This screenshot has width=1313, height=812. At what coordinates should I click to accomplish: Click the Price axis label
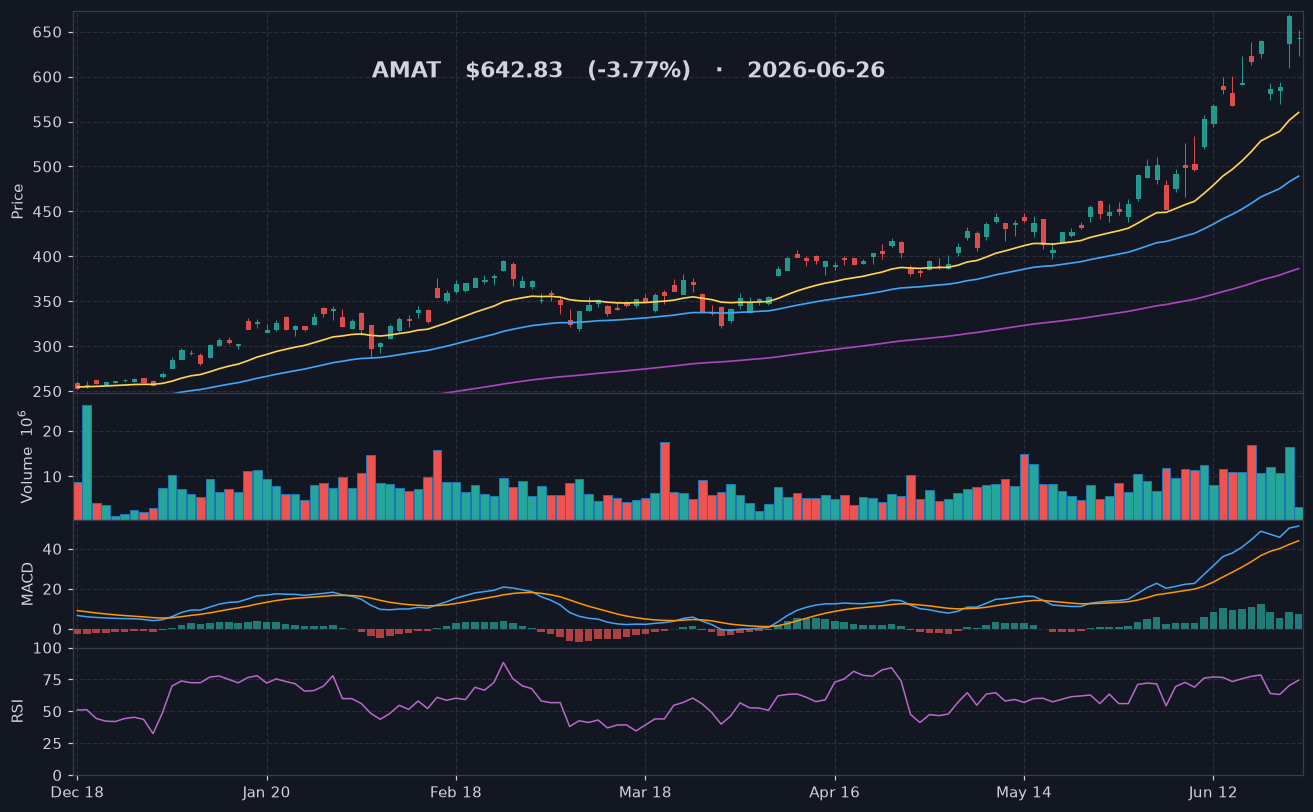tap(18, 201)
